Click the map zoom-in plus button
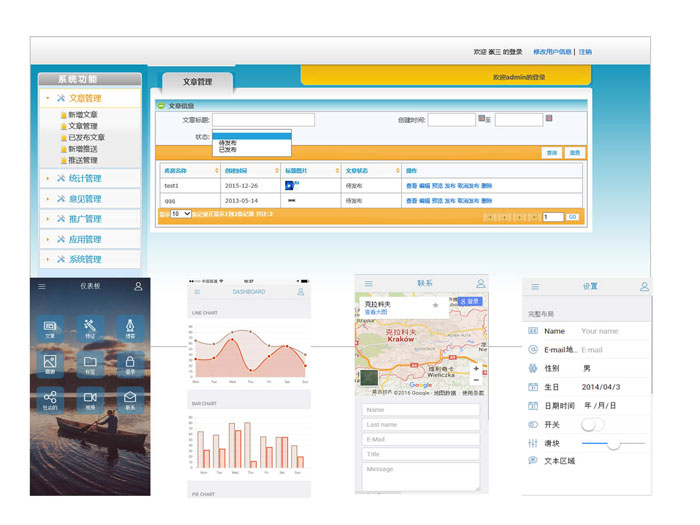 475,369
